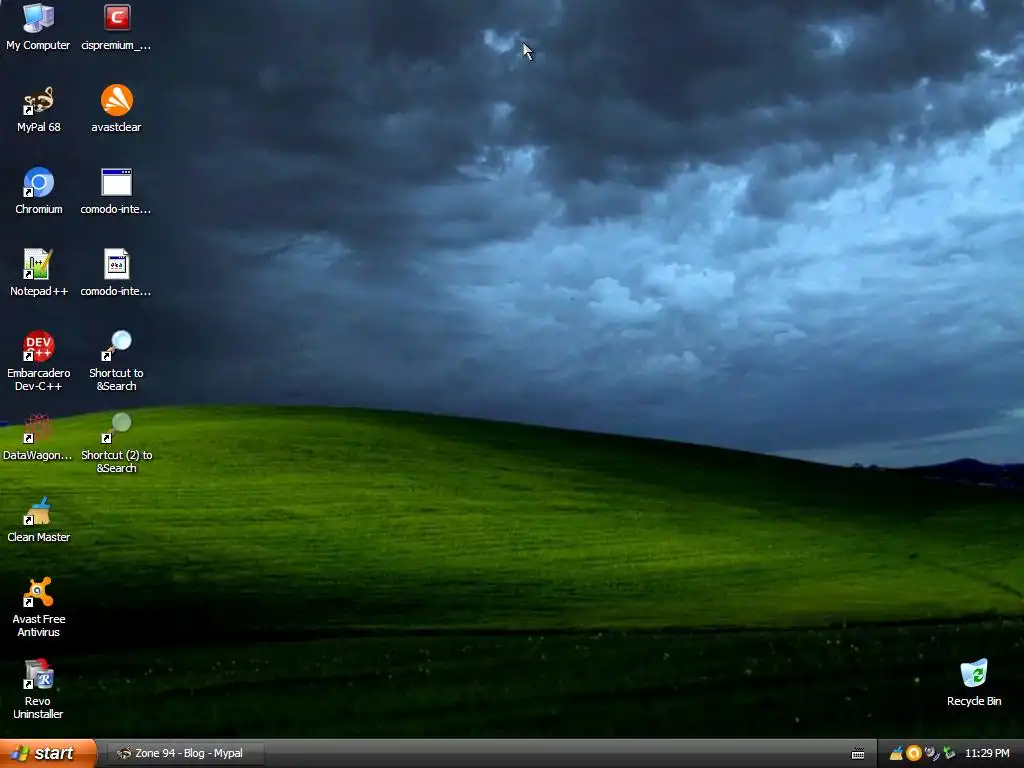Open the Start menu

click(x=48, y=753)
